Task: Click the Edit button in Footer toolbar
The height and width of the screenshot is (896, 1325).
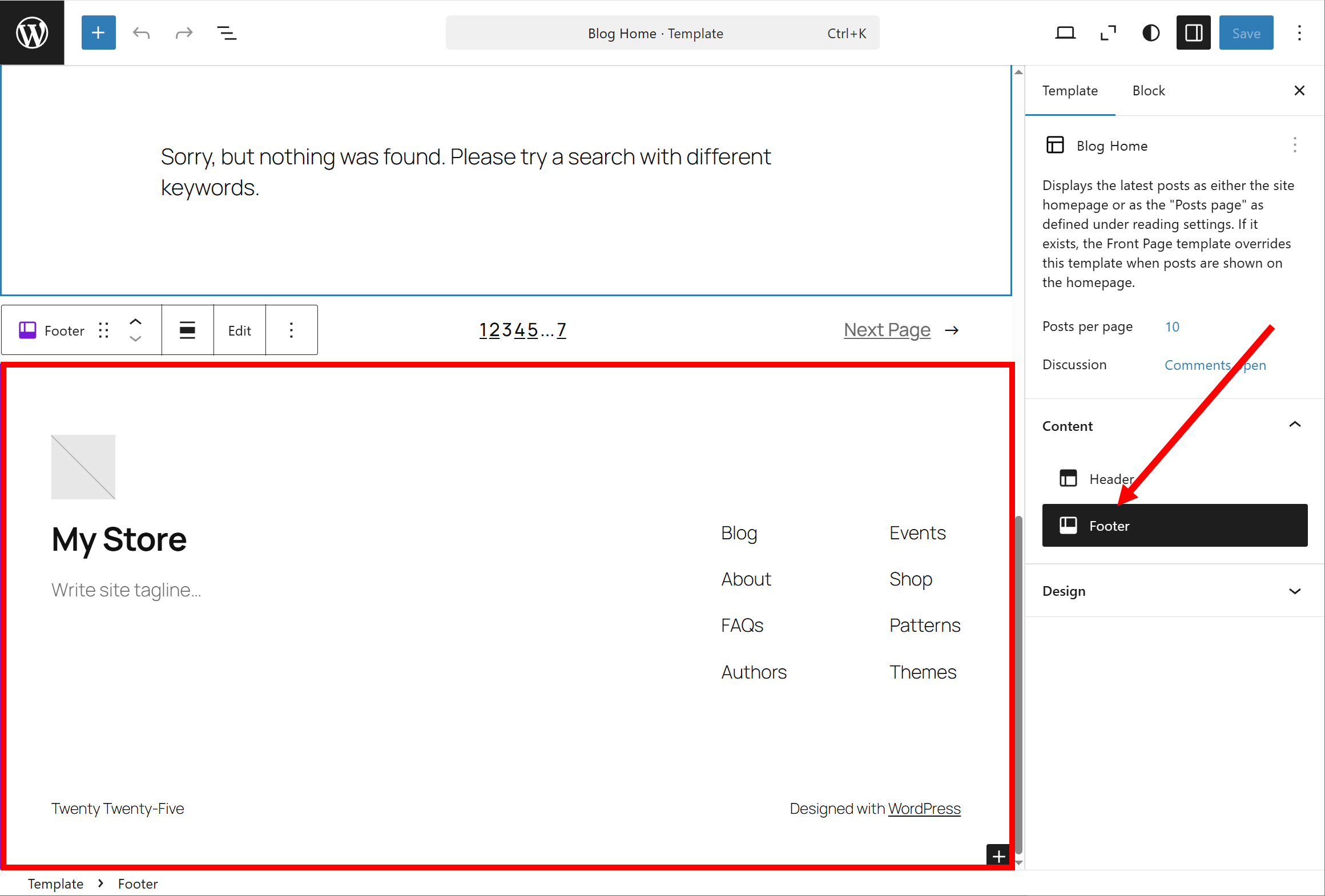Action: click(x=239, y=330)
